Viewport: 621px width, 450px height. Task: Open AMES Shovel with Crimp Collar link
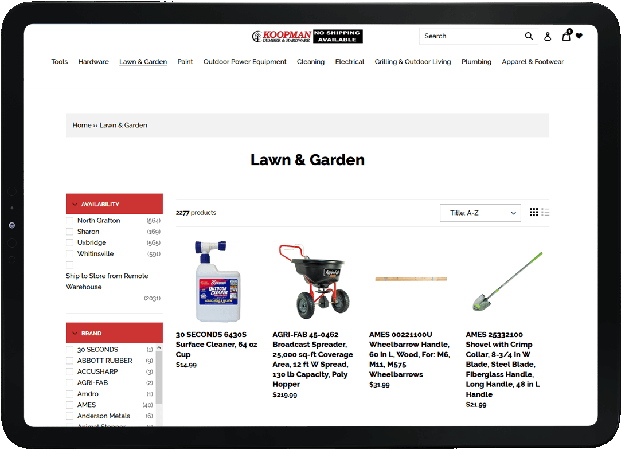[x=503, y=364]
